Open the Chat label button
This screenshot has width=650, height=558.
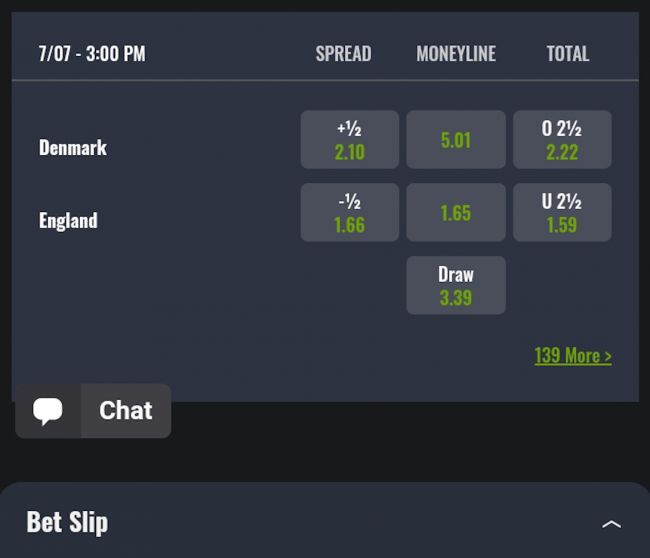126,411
